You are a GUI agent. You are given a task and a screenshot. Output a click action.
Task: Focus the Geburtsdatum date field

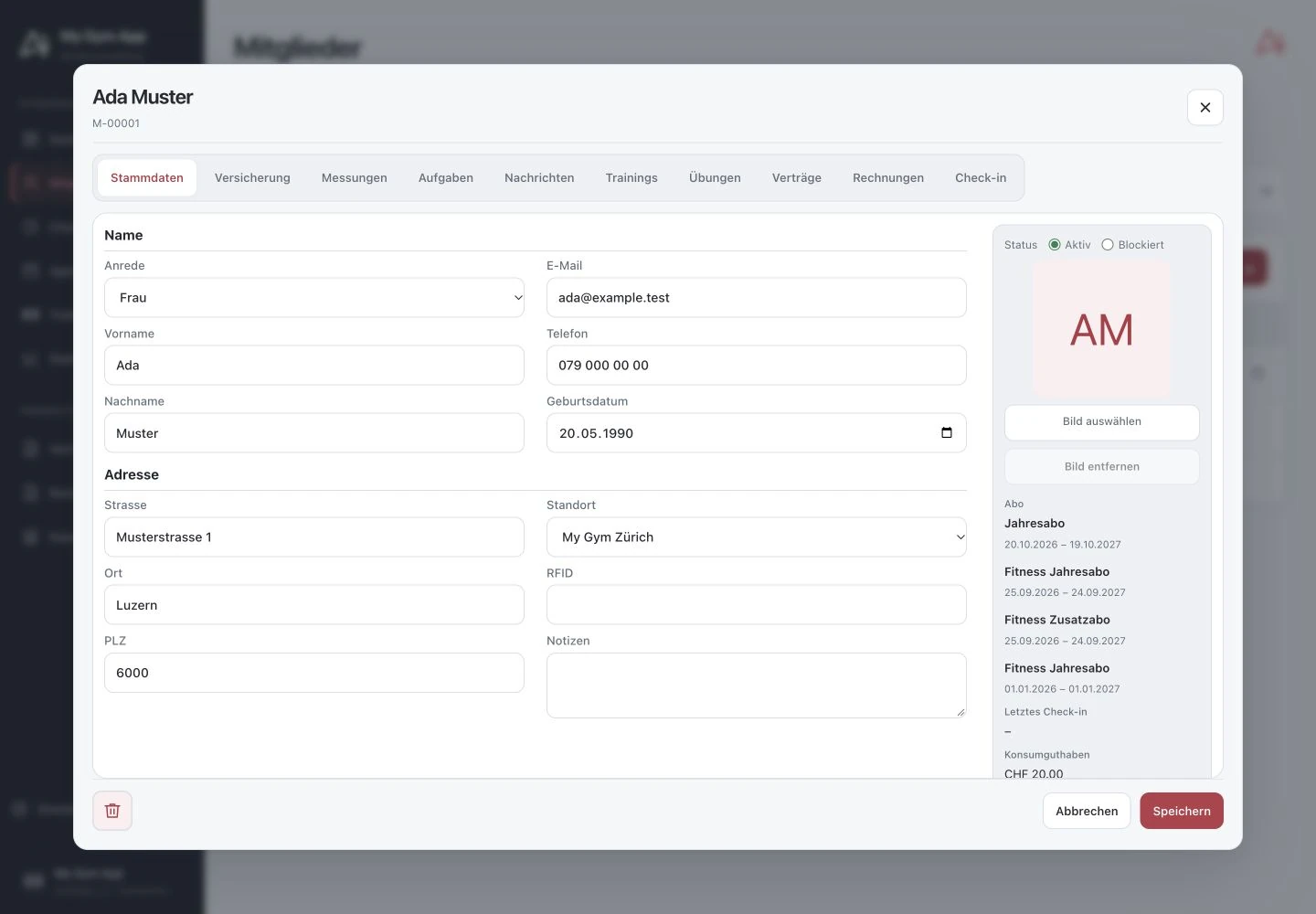coord(757,433)
